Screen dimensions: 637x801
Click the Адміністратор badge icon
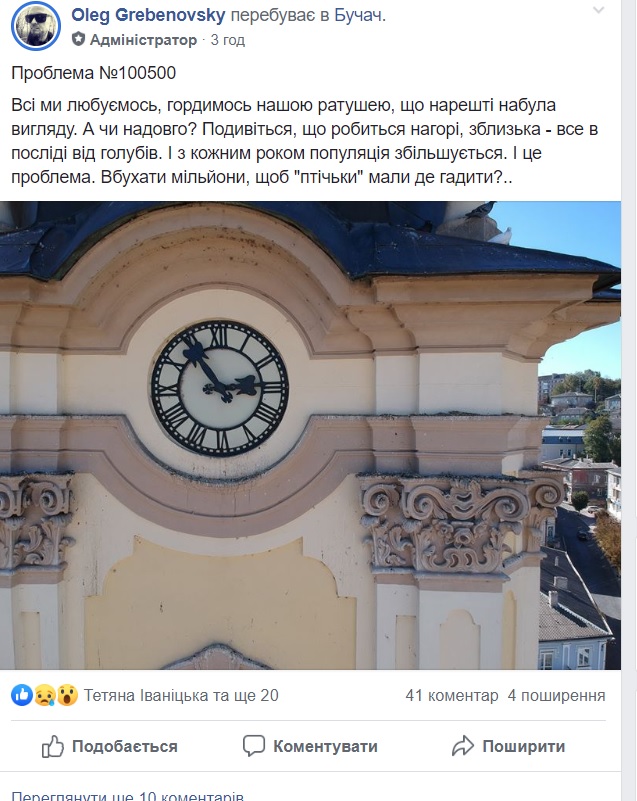[78, 39]
